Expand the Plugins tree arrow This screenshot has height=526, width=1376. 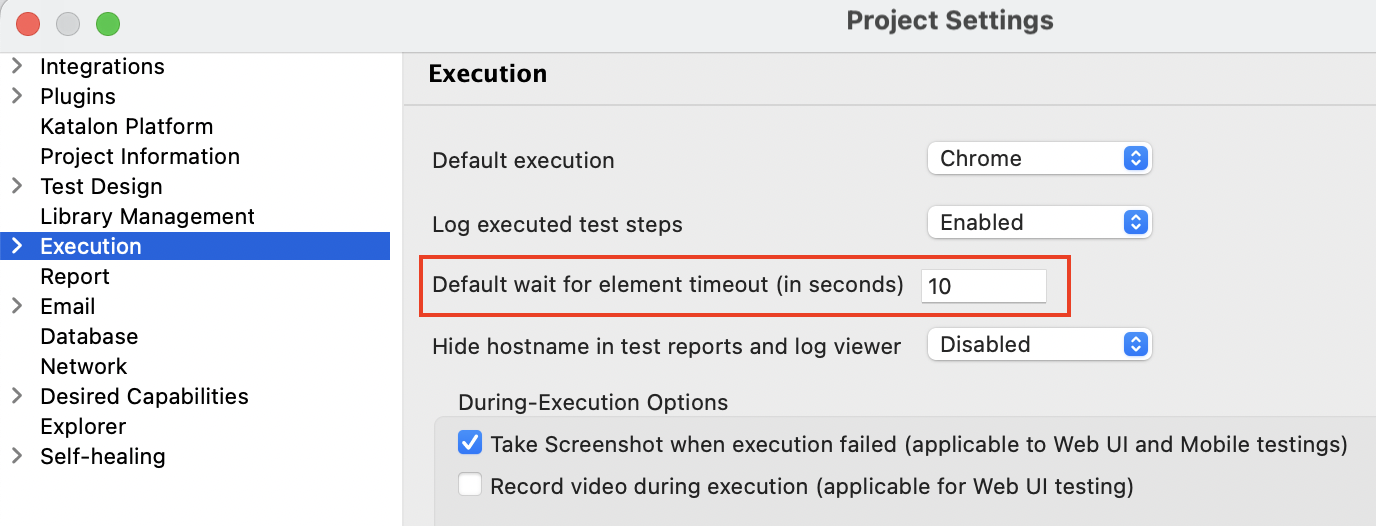tap(17, 97)
